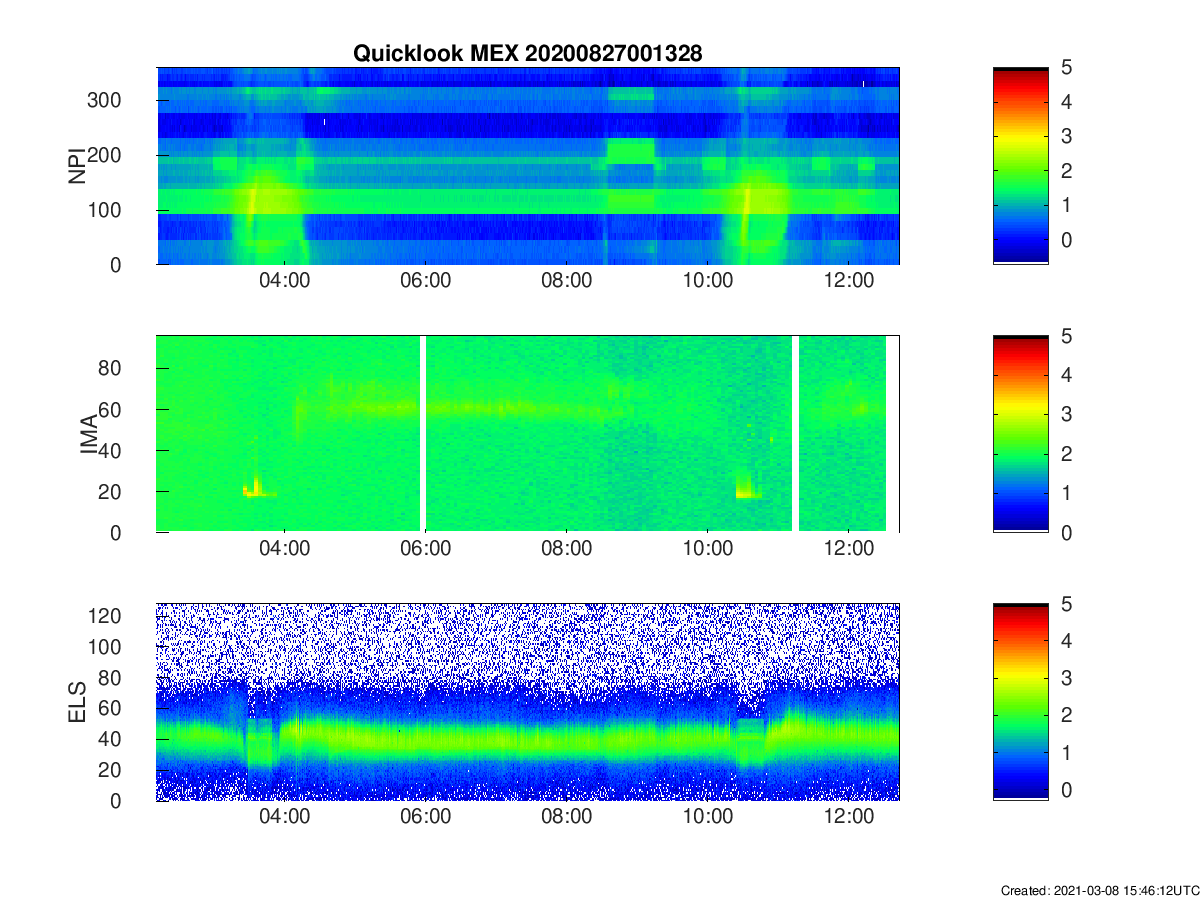The image size is (1200, 900).
Task: Click the NPI y-axis label
Action: pyautogui.click(x=77, y=166)
